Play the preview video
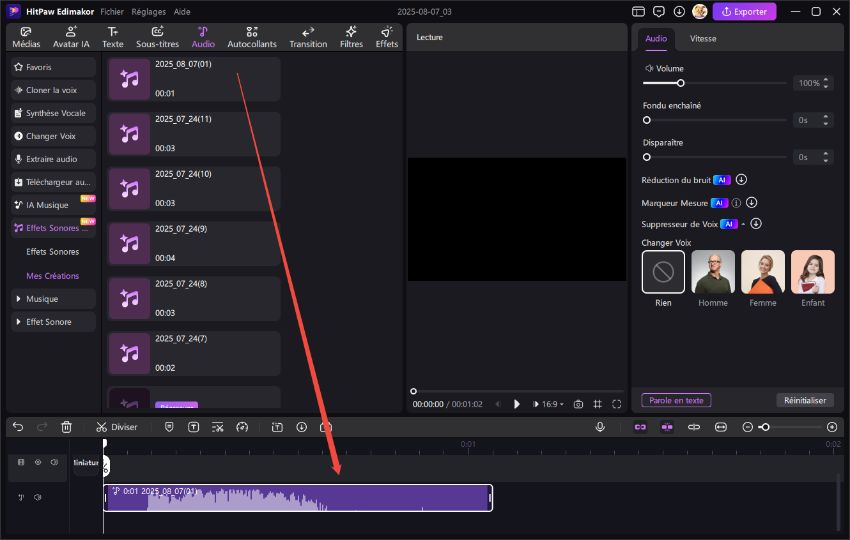The image size is (850, 540). click(517, 404)
